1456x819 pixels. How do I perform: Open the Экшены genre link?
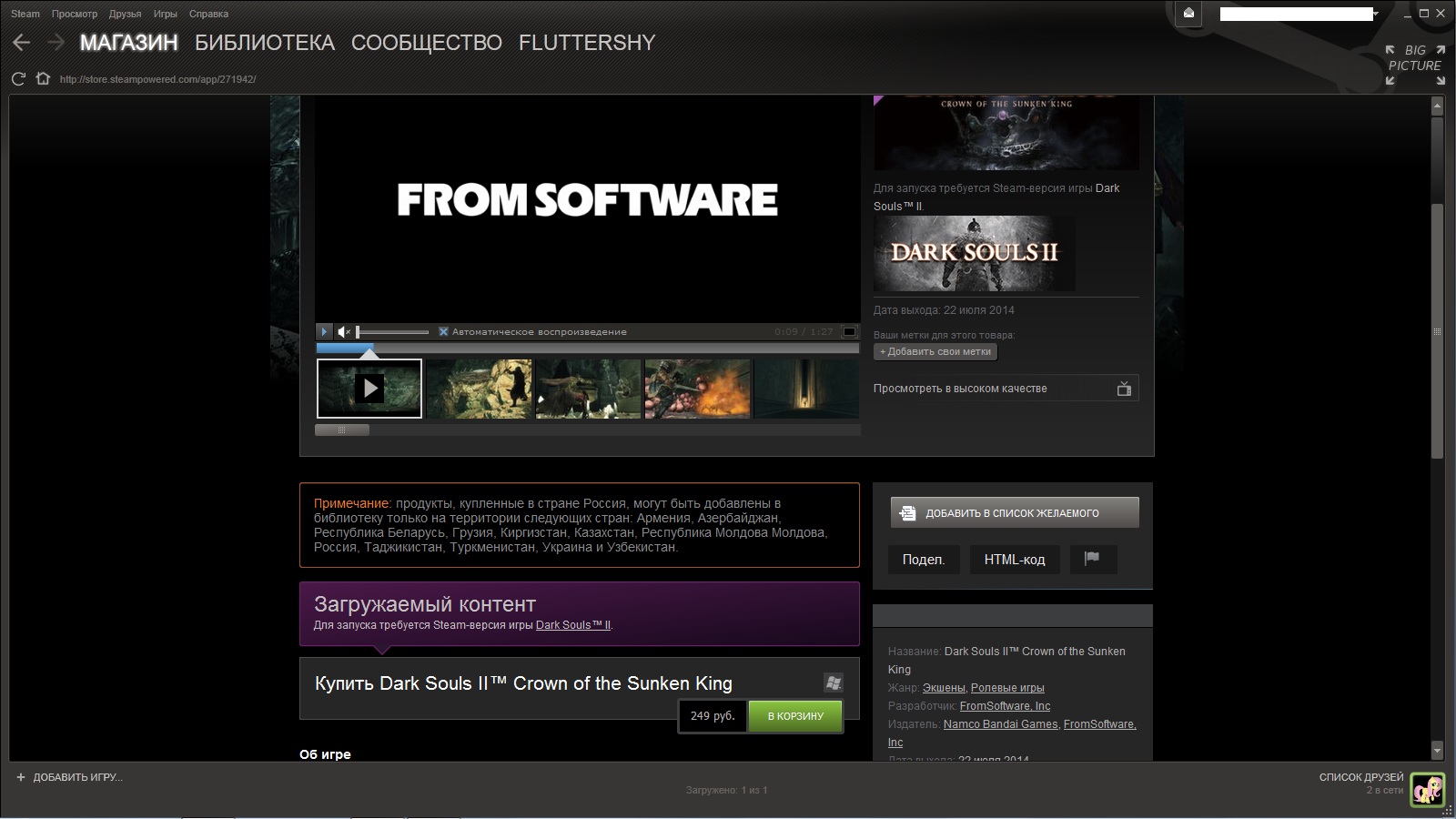(944, 688)
